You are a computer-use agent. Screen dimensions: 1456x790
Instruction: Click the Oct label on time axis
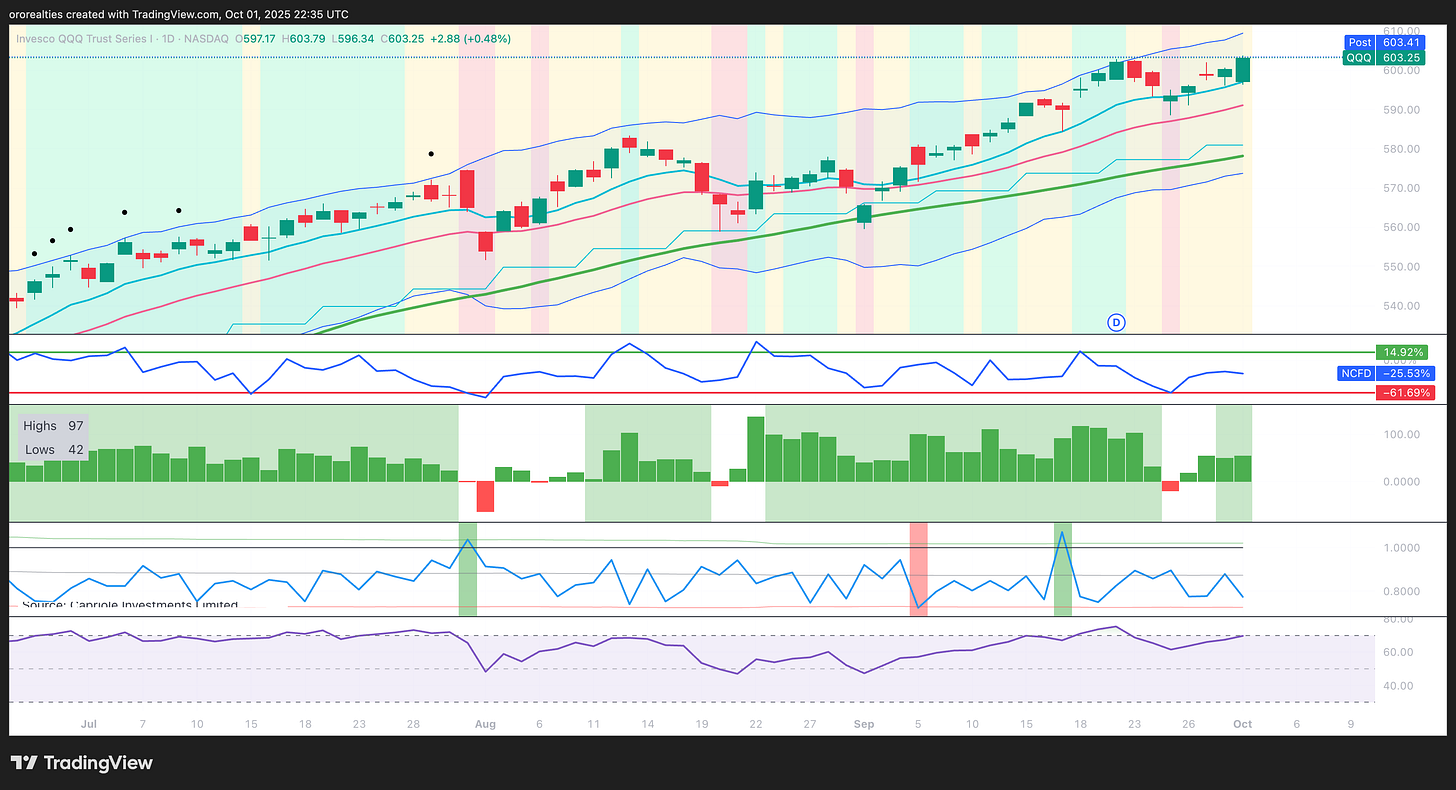(x=1243, y=723)
